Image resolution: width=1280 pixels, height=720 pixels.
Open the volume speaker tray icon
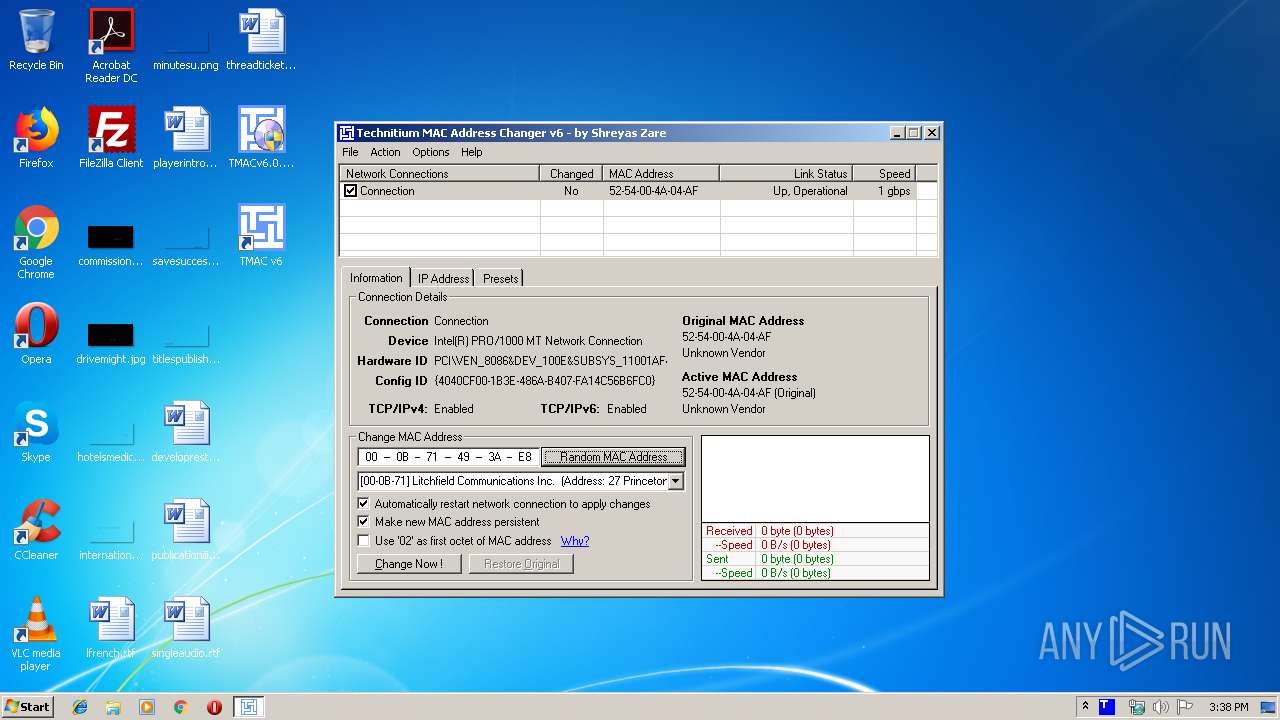pos(1161,707)
